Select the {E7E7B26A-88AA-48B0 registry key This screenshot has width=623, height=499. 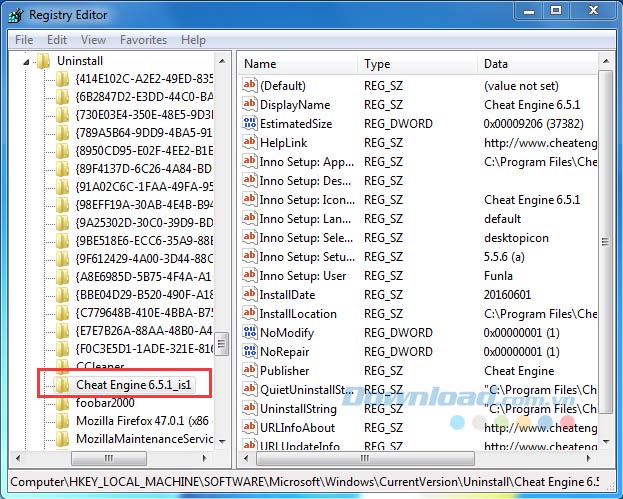point(144,331)
